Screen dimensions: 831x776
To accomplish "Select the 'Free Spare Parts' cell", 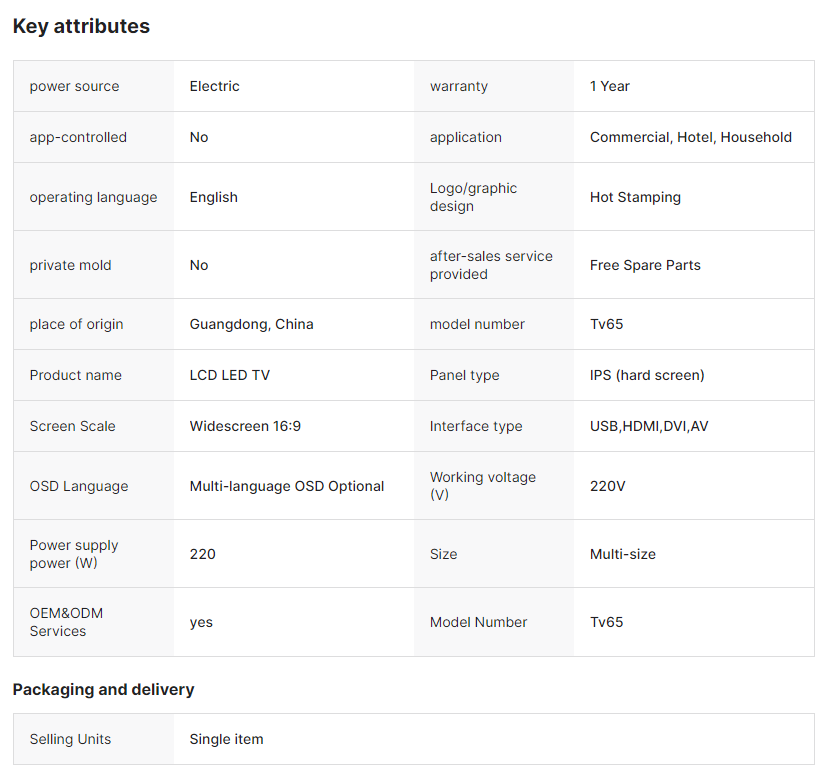I will 645,265.
